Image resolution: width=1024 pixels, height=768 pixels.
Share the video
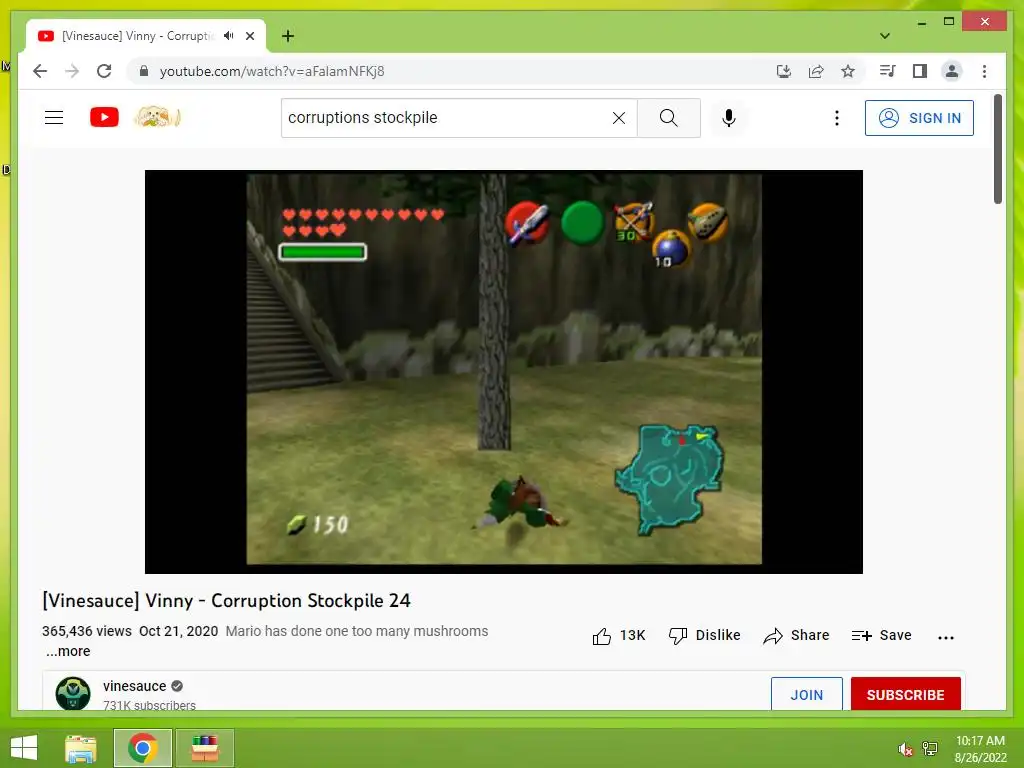(x=796, y=635)
